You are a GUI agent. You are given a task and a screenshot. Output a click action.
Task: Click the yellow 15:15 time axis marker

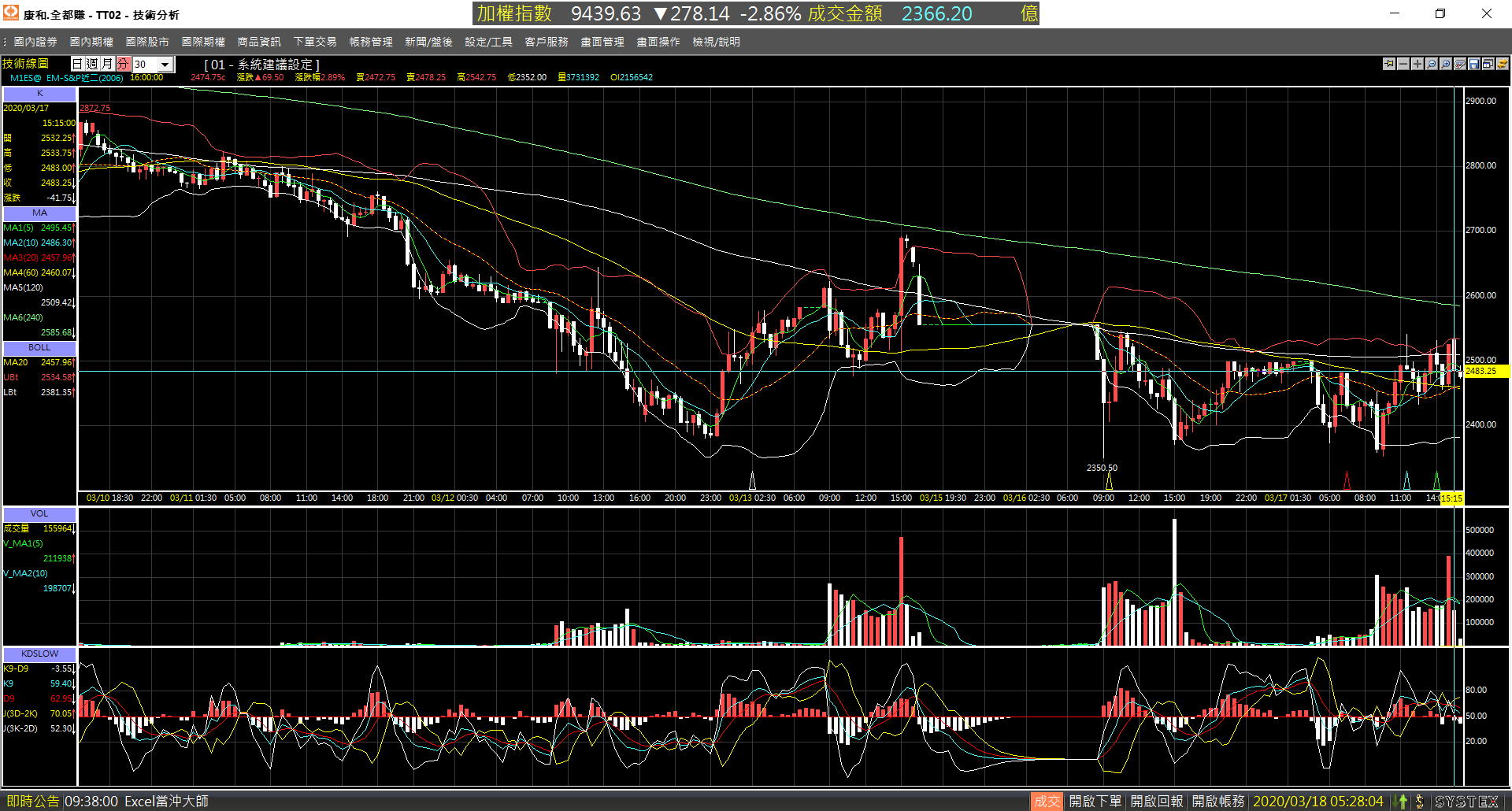[x=1451, y=498]
